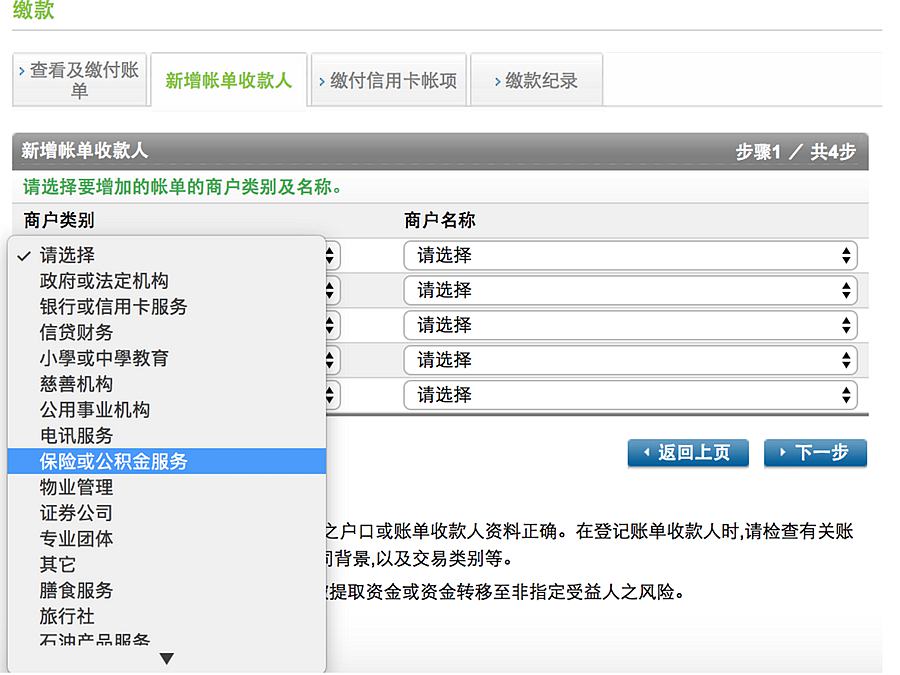900x675 pixels.
Task: Pick 信贷财务 from the open dropdown
Action: point(77,333)
